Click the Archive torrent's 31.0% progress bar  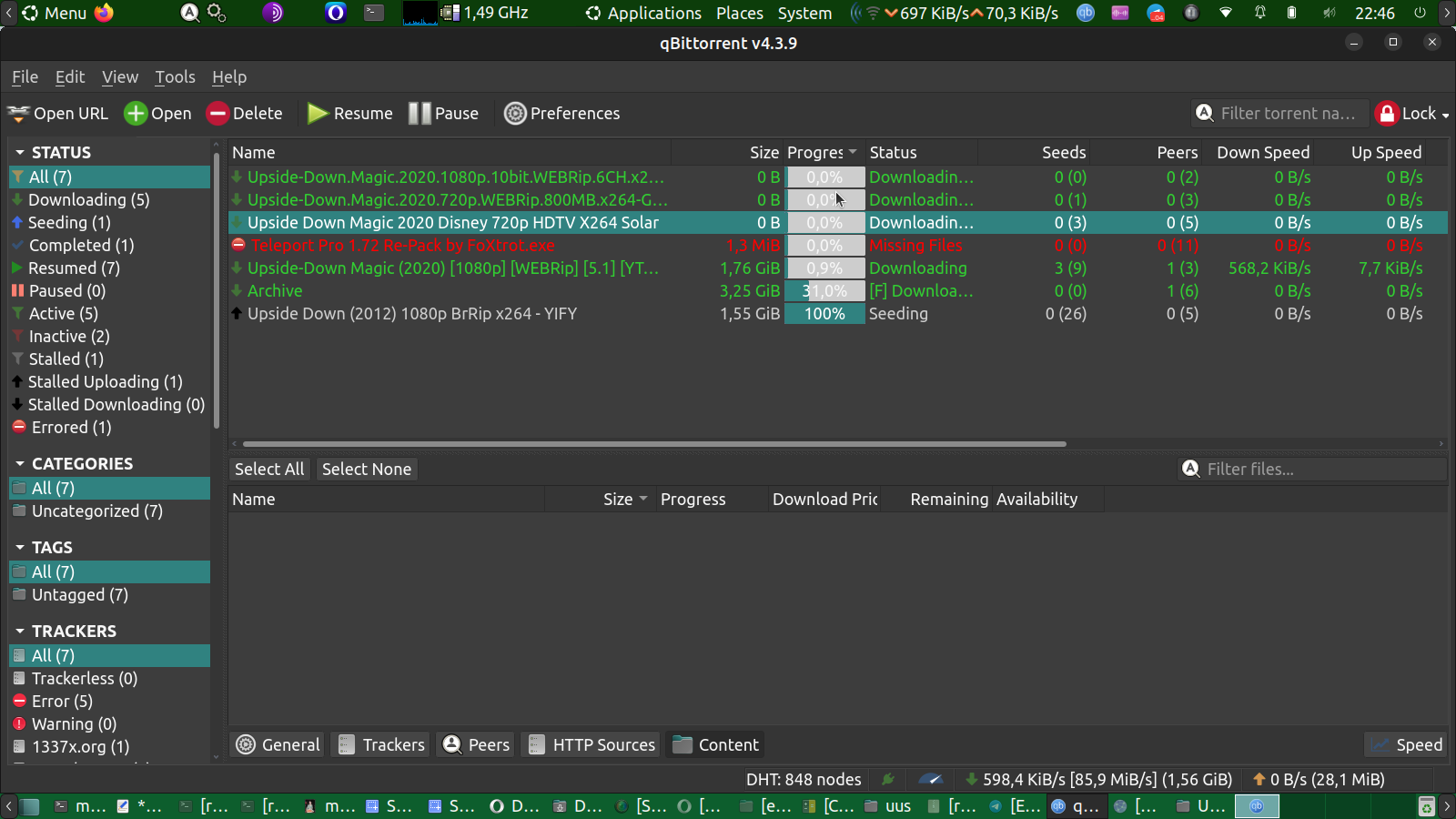click(x=824, y=291)
